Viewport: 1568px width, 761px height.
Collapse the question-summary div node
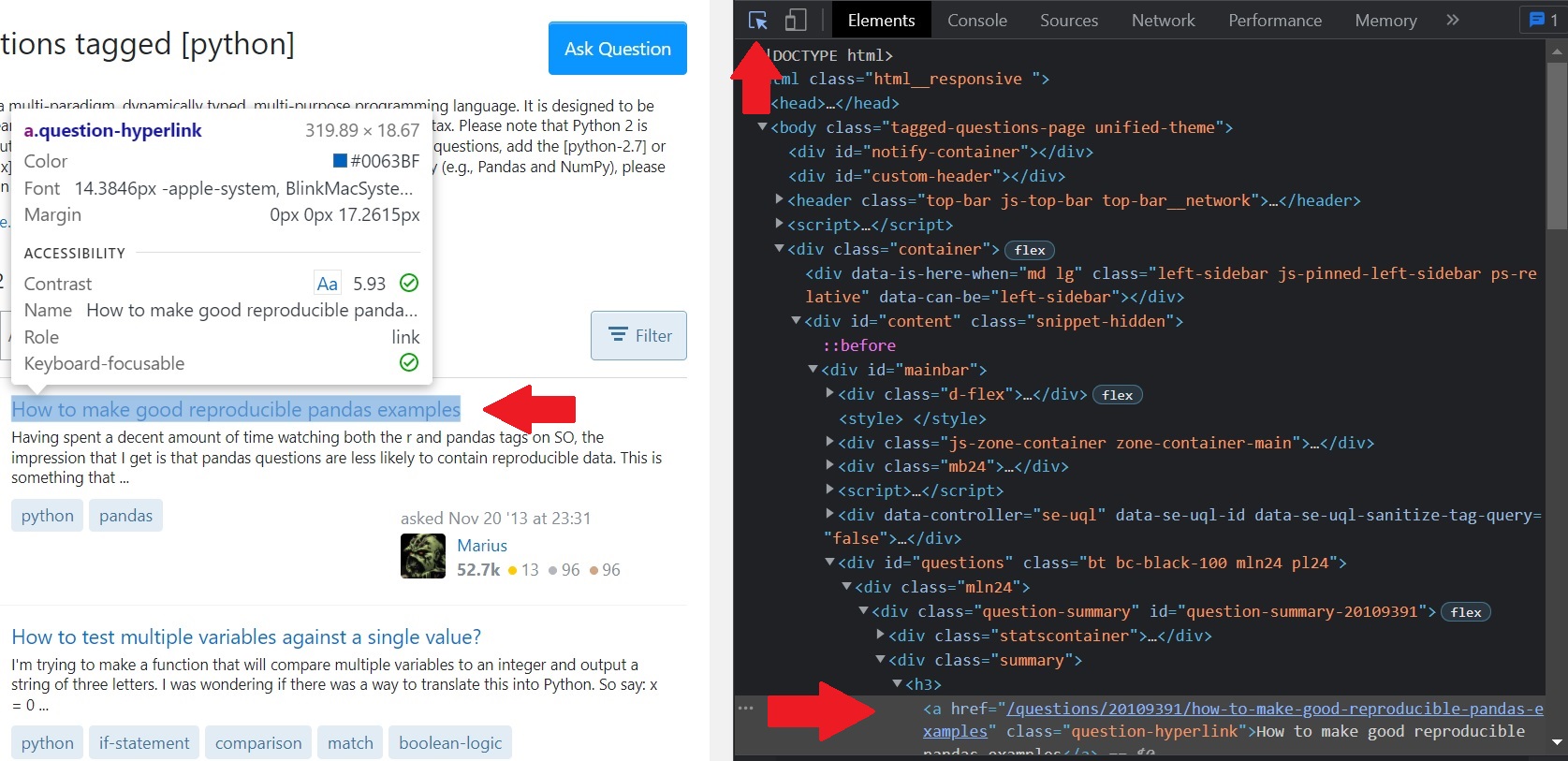(x=863, y=610)
